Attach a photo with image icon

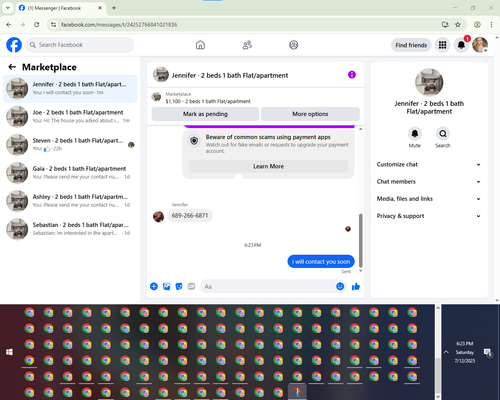click(166, 286)
